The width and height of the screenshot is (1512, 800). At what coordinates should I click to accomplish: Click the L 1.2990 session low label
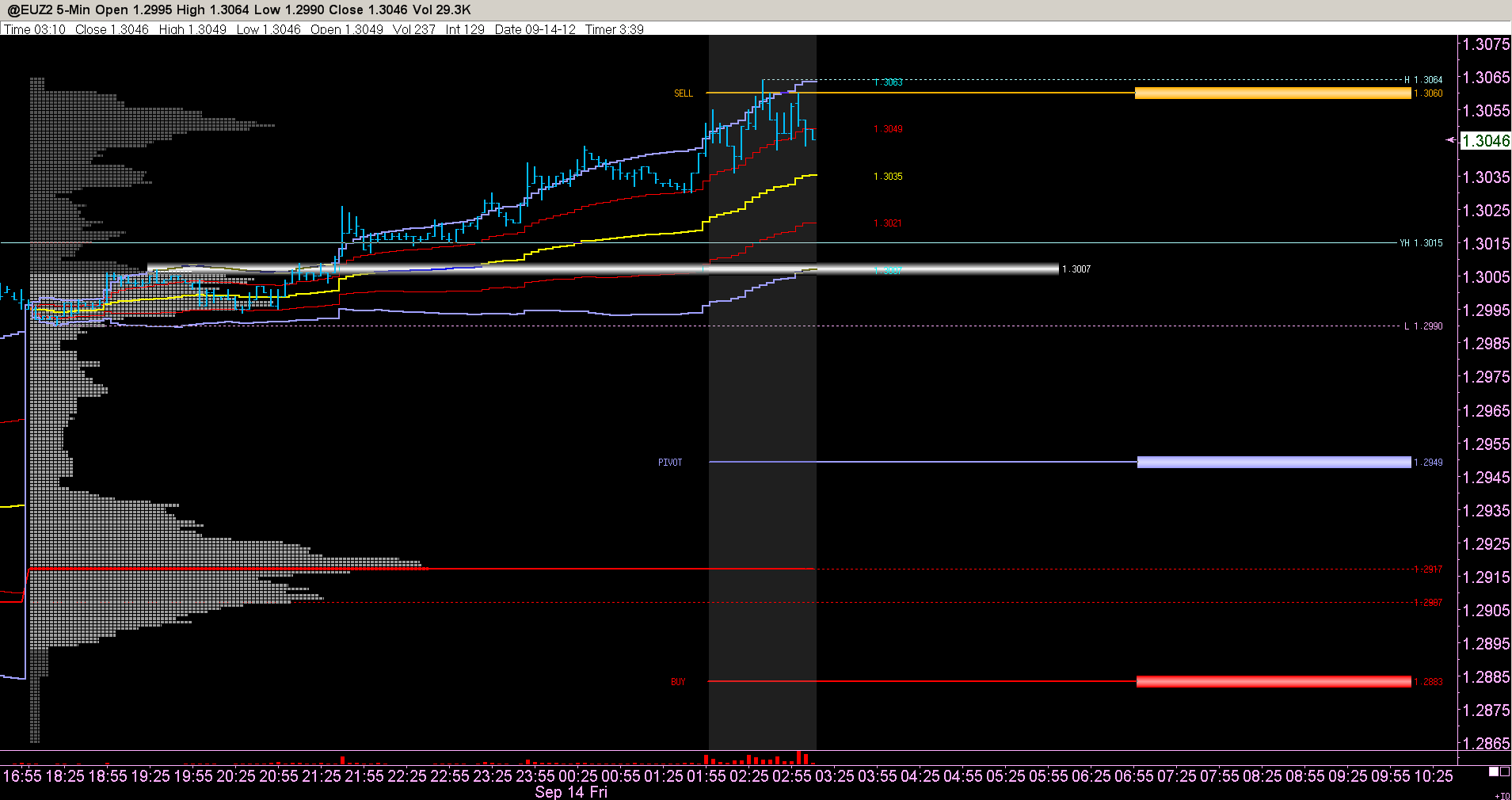pyautogui.click(x=1423, y=326)
